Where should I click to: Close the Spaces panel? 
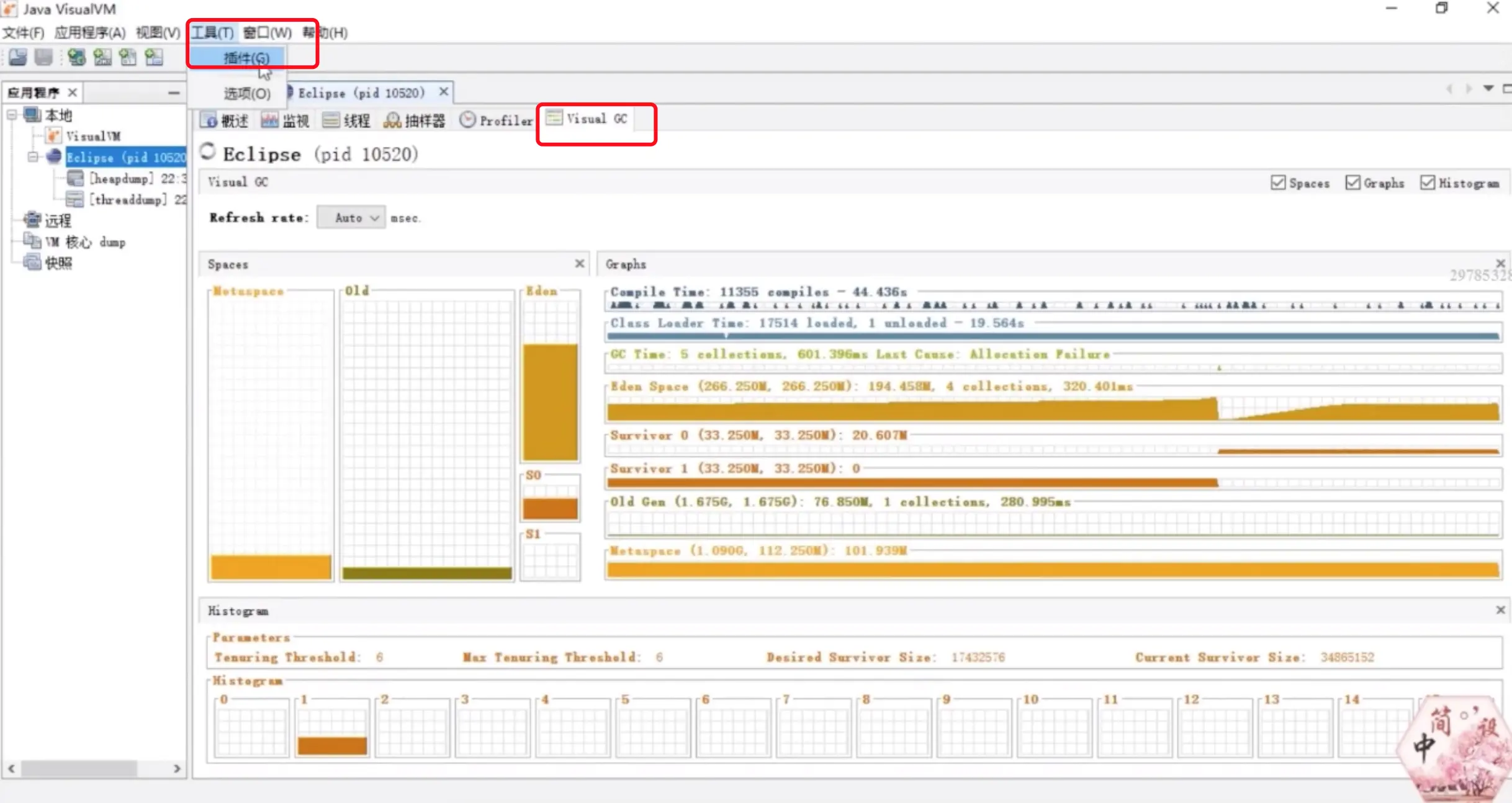[x=579, y=264]
